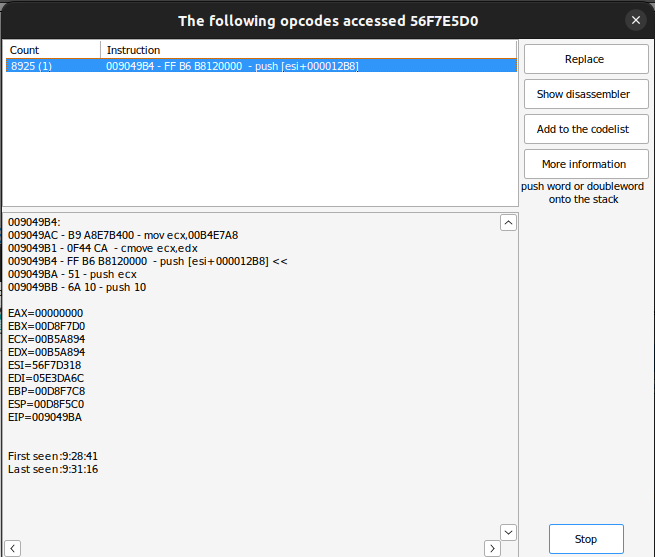Click Add to the codelist
The height and width of the screenshot is (557, 655).
pyautogui.click(x=586, y=129)
